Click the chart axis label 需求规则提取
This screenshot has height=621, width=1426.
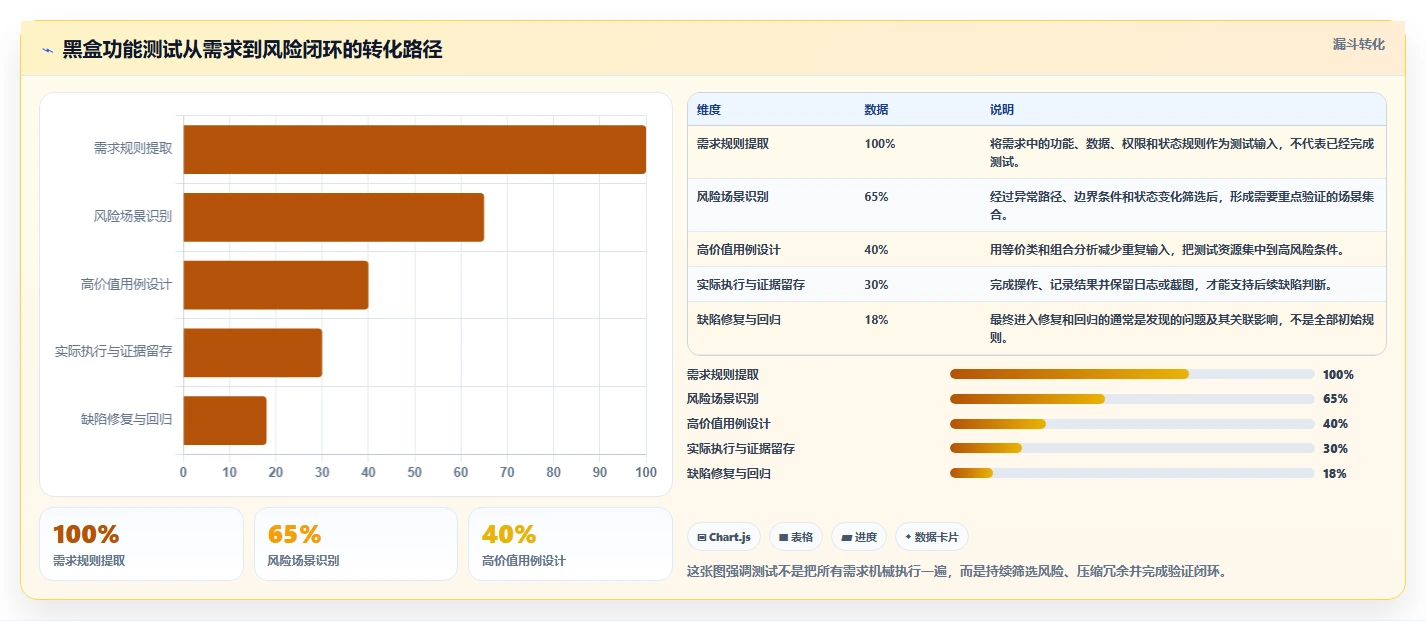pos(133,148)
